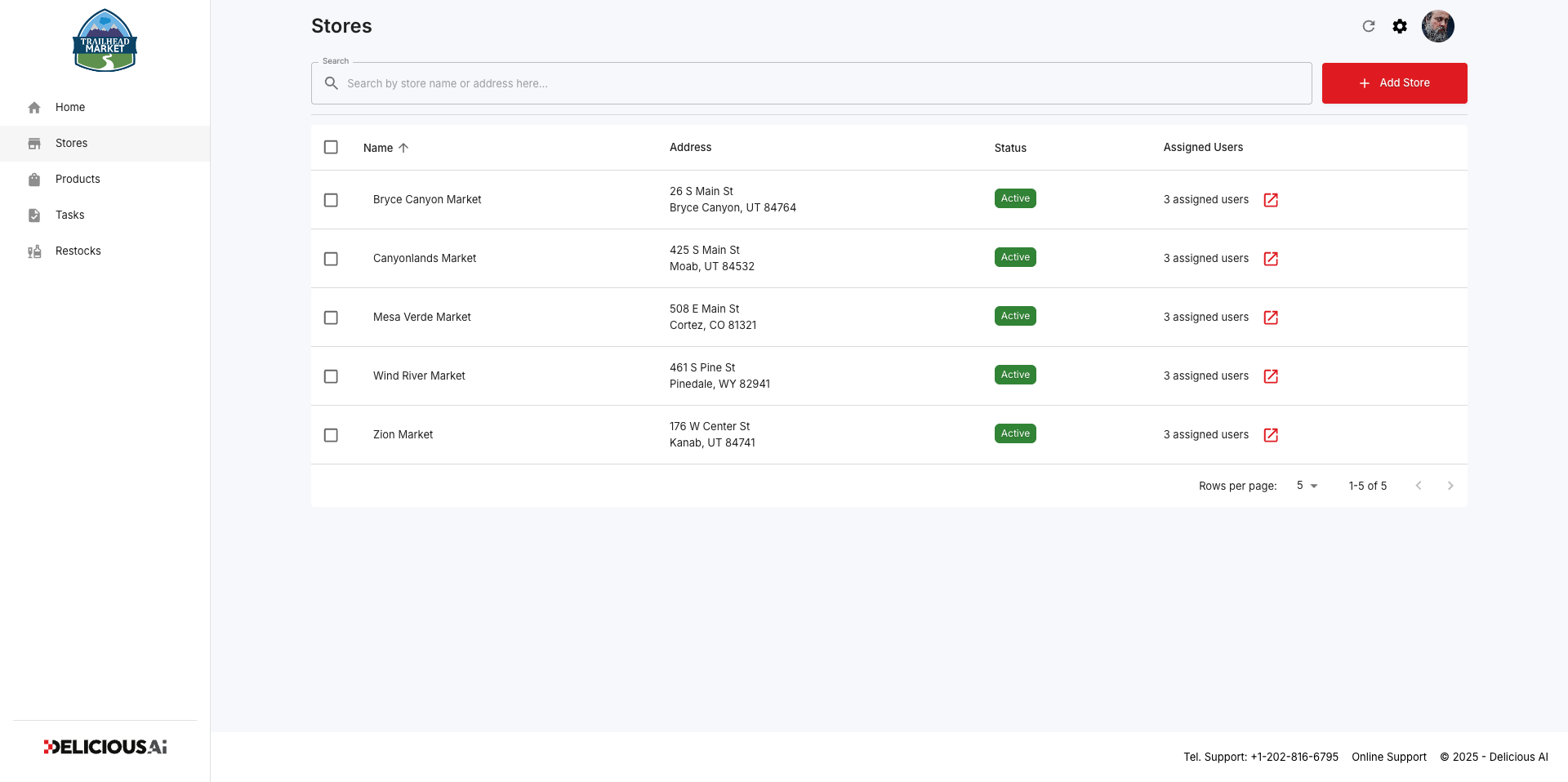The width and height of the screenshot is (1568, 782).
Task: Open the user profile avatar
Action: click(x=1438, y=26)
